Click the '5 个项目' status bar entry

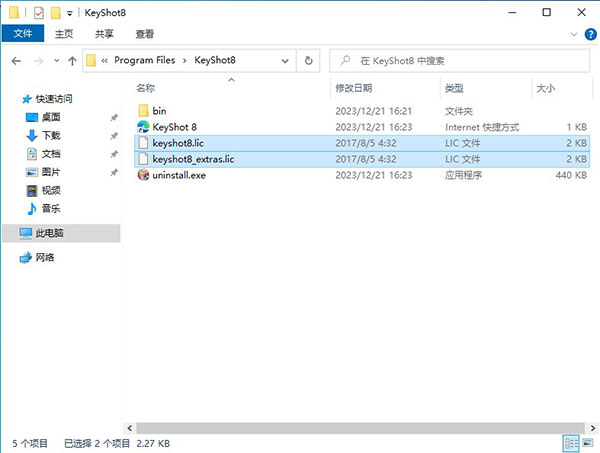coord(30,443)
